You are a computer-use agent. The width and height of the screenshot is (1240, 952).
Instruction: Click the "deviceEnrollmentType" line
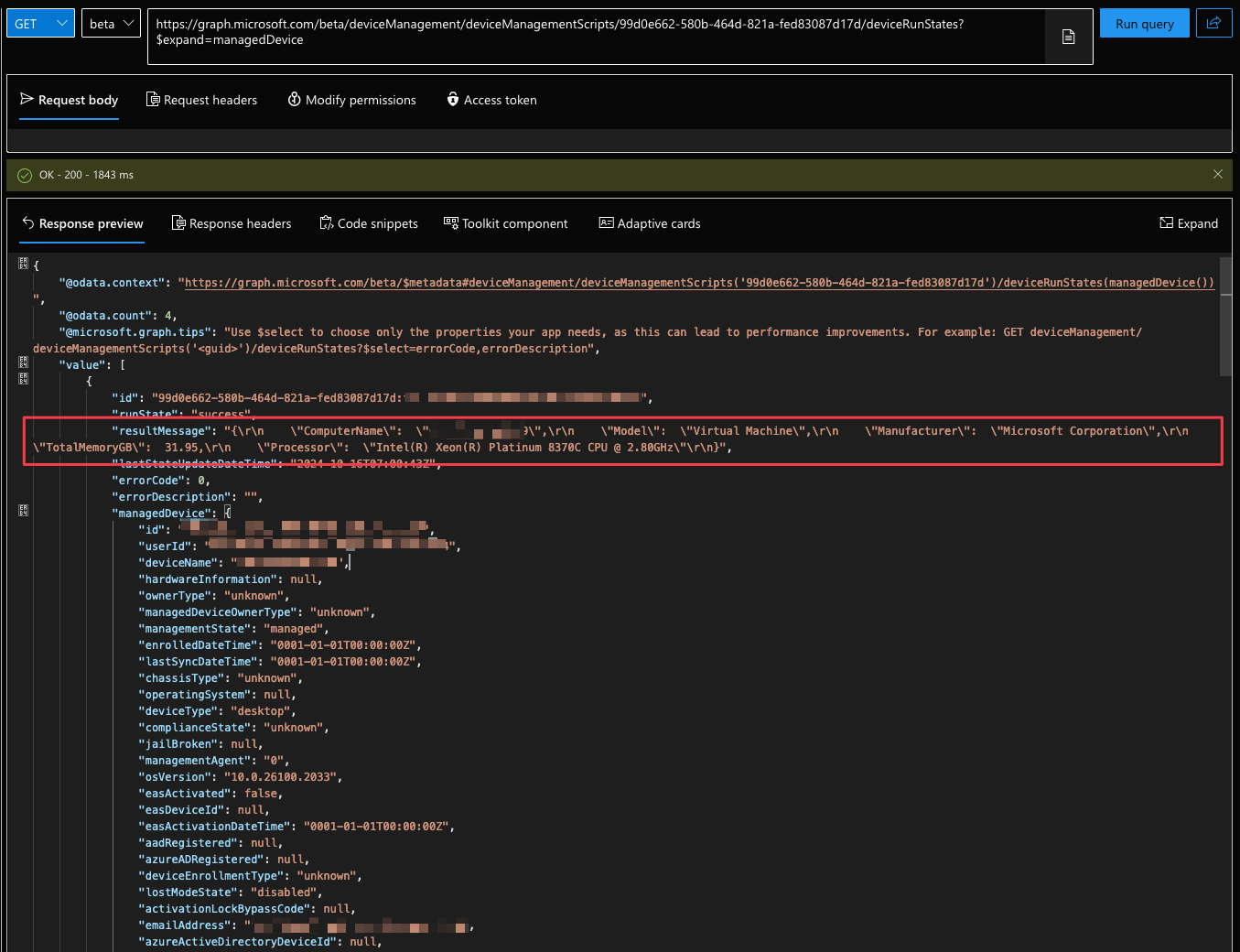[x=250, y=876]
